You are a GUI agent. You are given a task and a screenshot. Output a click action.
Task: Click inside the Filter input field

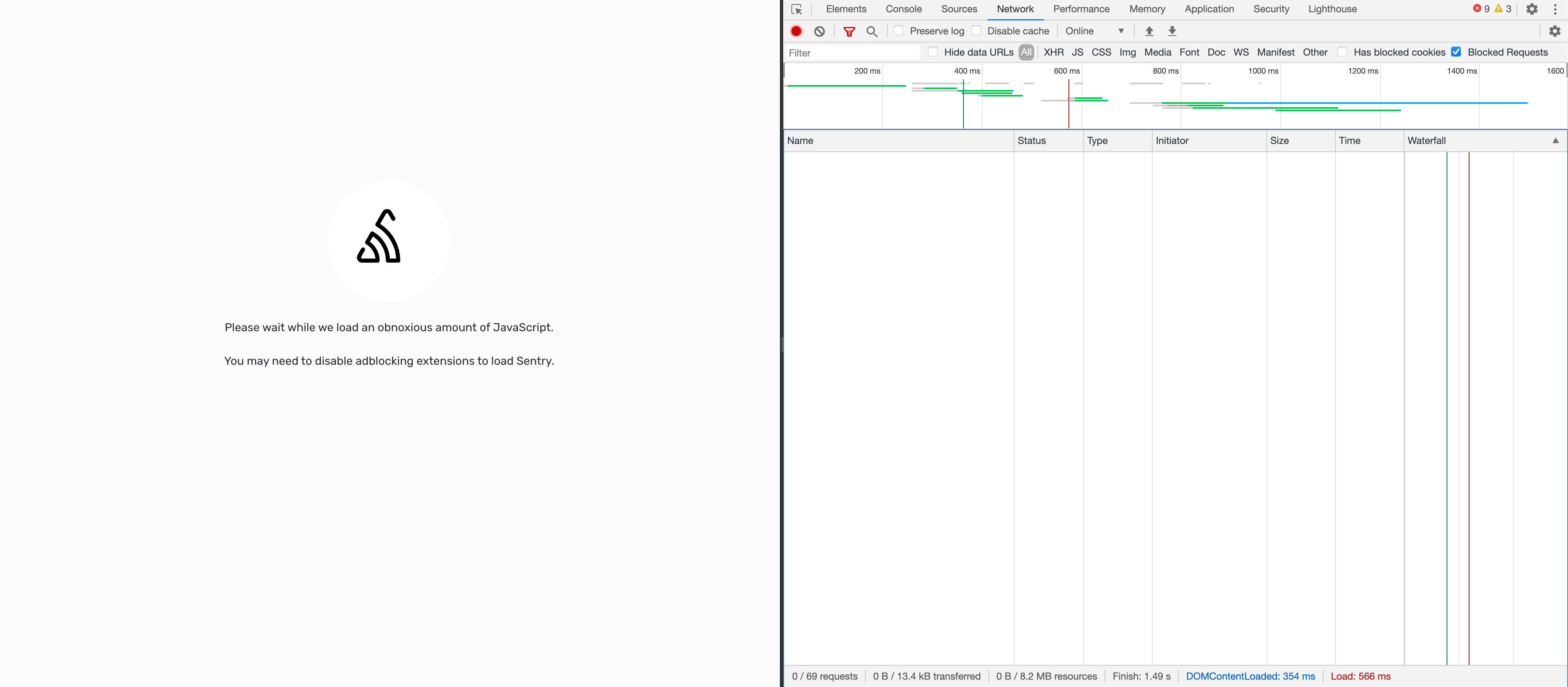coord(852,52)
